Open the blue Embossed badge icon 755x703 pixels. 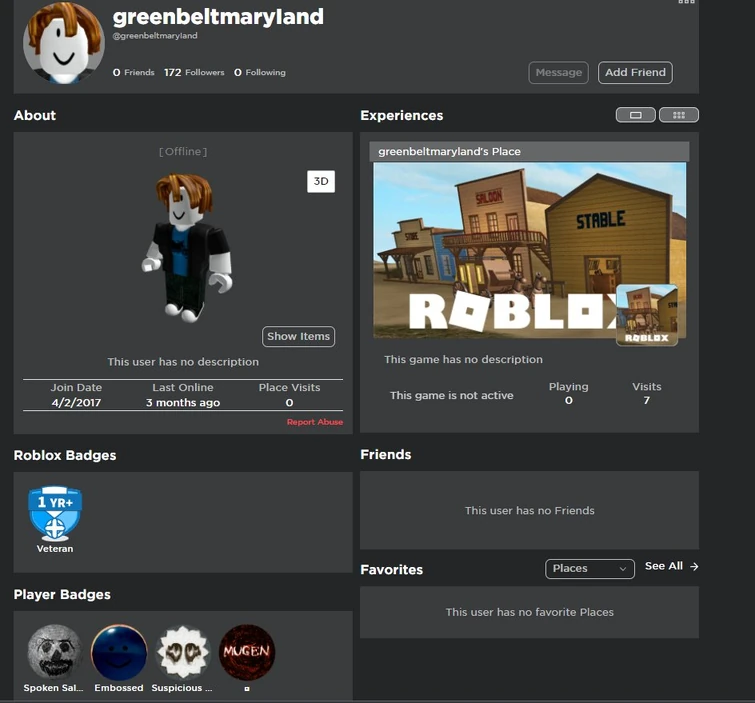tap(119, 652)
